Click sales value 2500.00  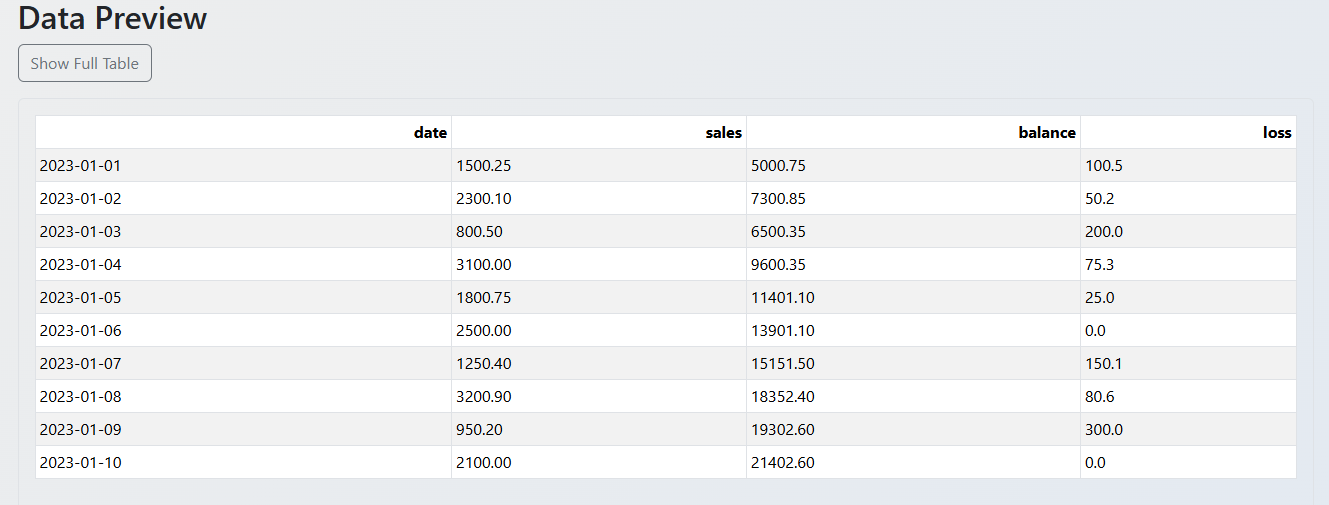599,330
